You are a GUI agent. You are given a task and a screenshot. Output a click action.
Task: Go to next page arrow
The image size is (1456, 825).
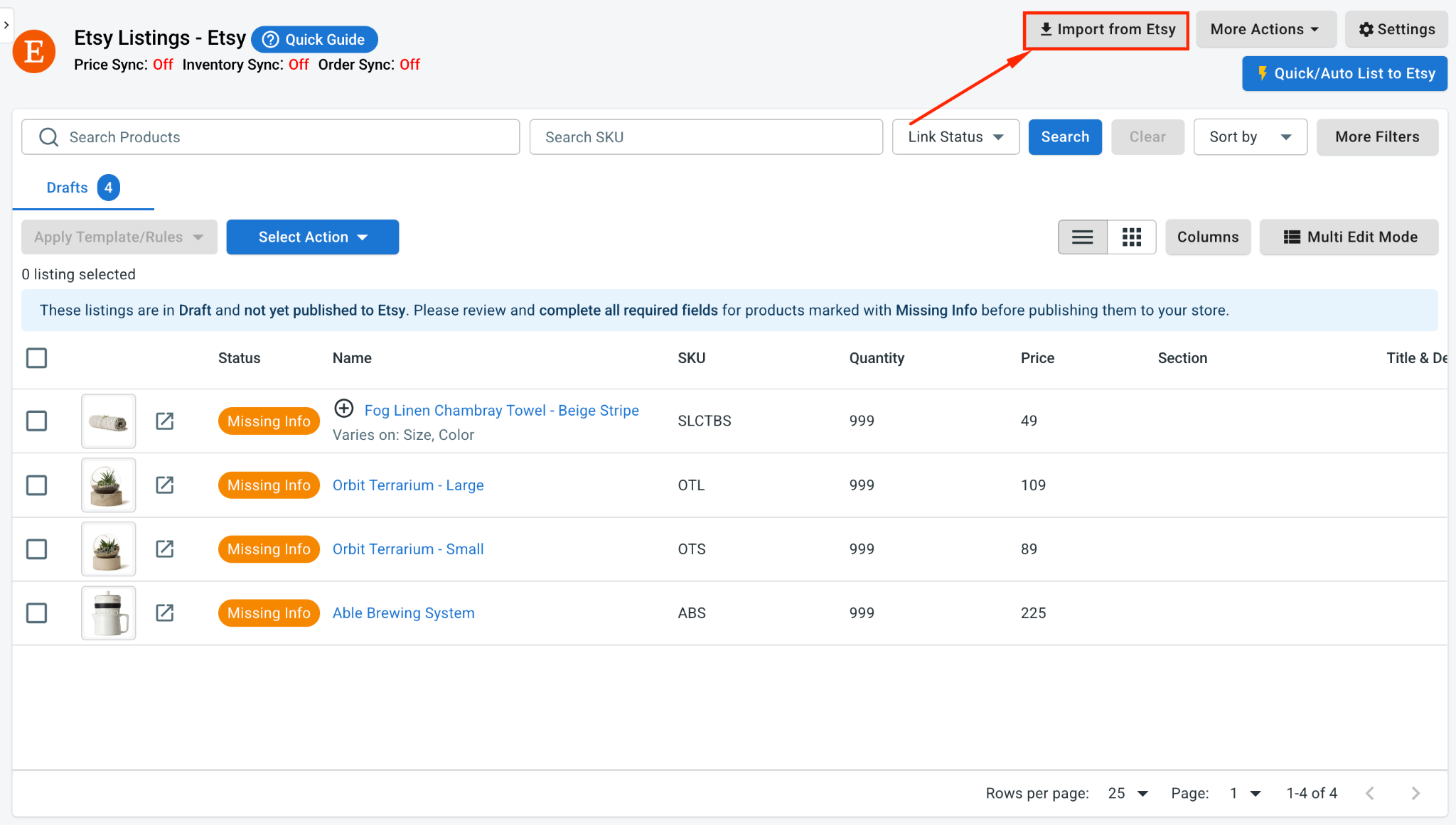1415,793
